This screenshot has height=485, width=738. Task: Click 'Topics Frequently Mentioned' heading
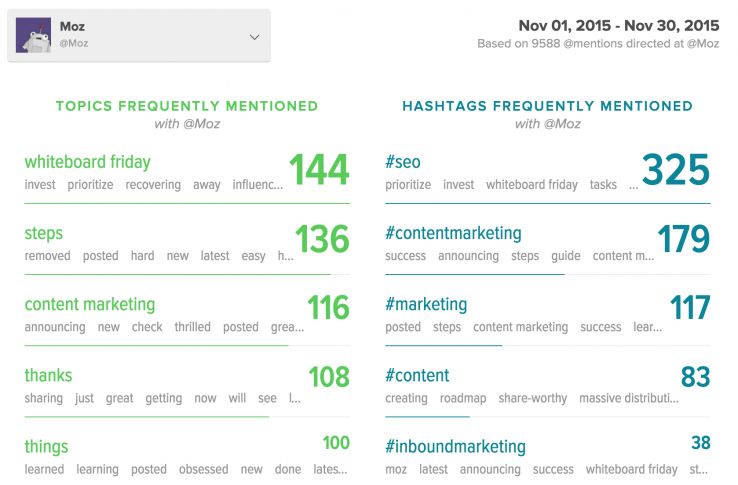pos(187,106)
